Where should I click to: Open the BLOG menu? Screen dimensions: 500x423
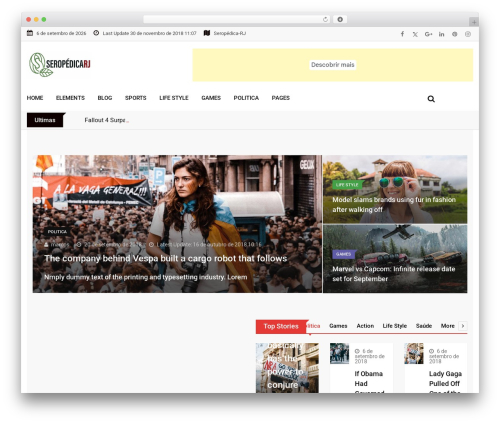[105, 98]
